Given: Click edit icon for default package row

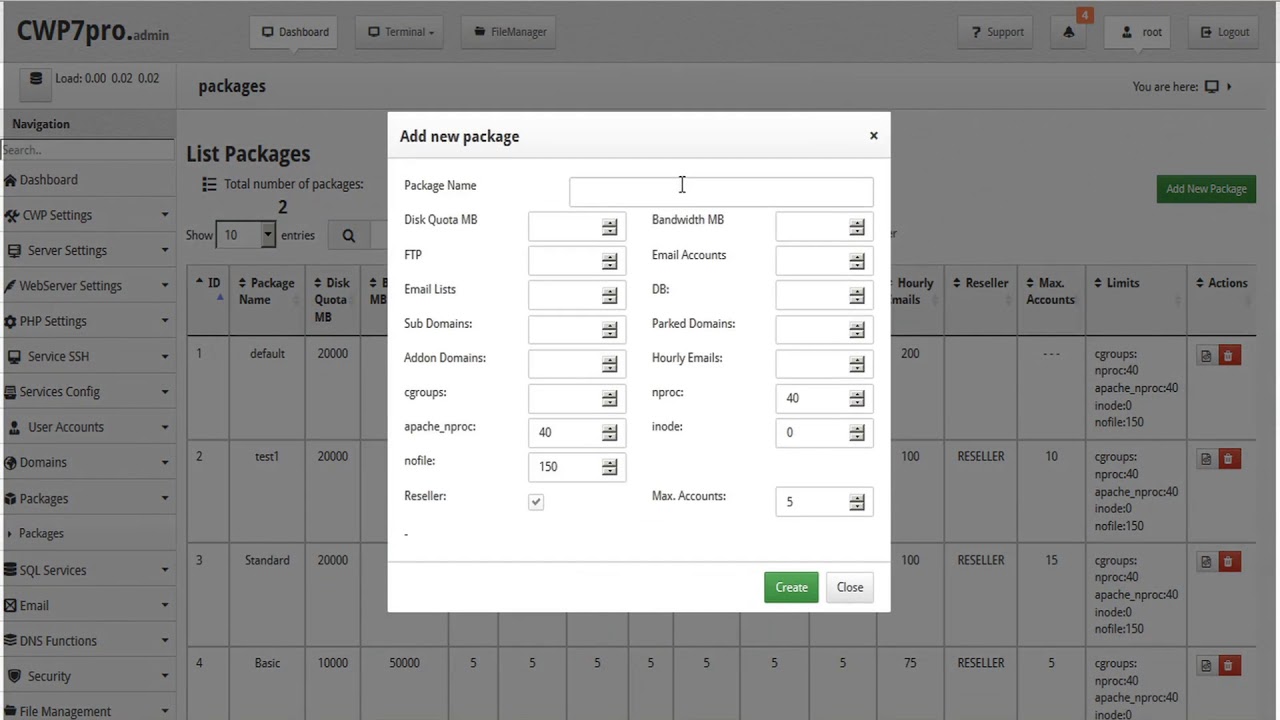Looking at the screenshot, I should 1206,356.
